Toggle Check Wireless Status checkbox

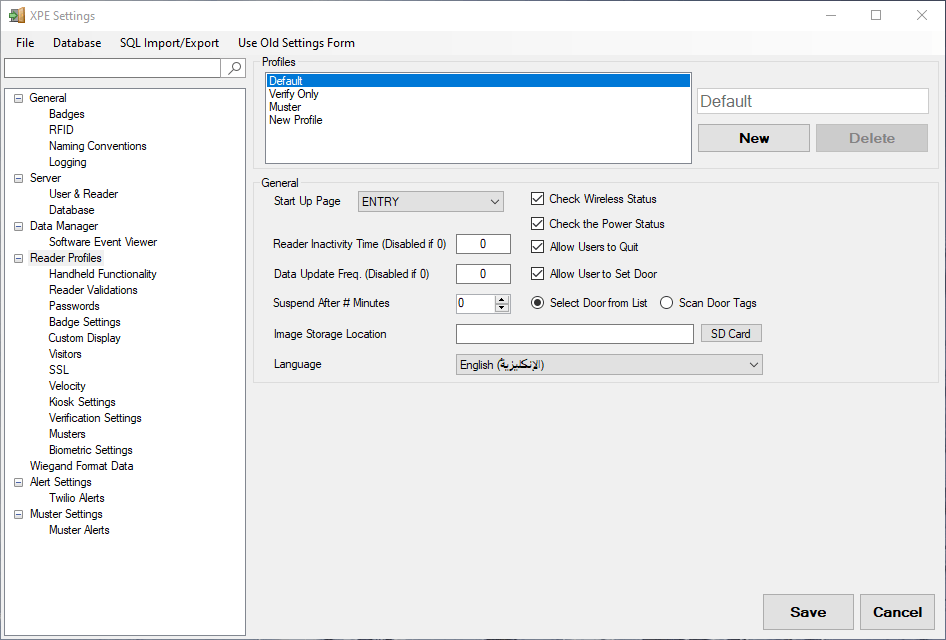537,198
